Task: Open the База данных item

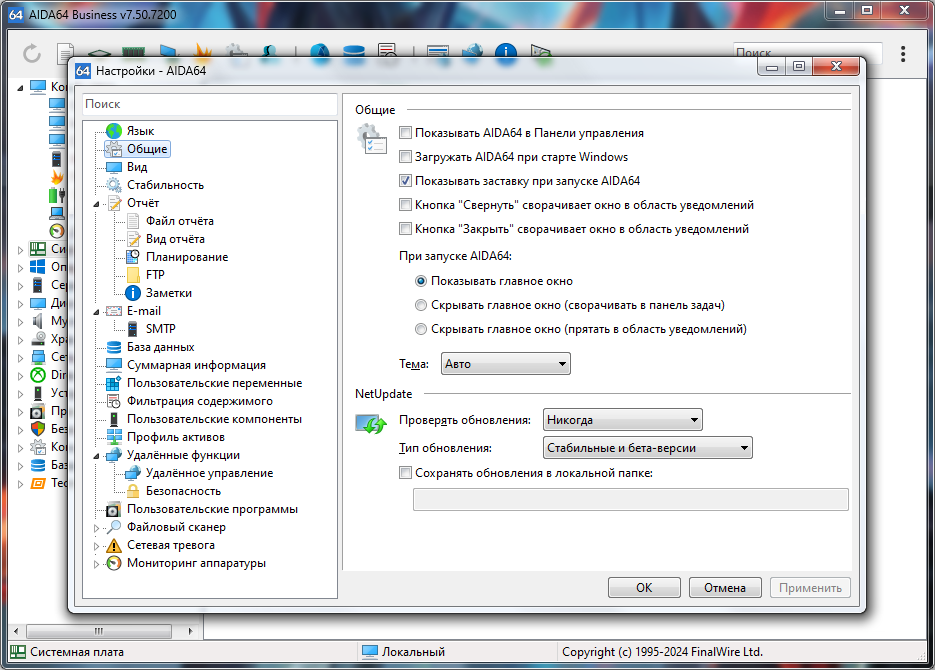Action: click(x=150, y=347)
